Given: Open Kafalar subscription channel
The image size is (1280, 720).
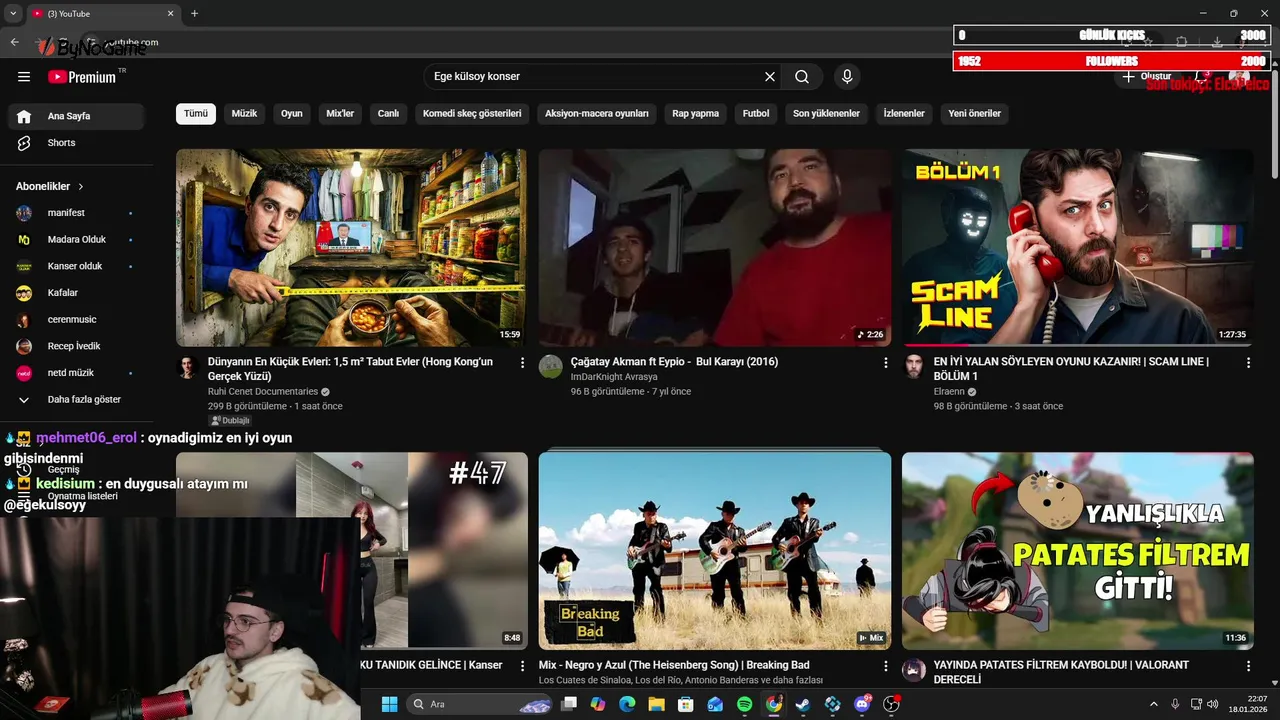Looking at the screenshot, I should point(76,293).
